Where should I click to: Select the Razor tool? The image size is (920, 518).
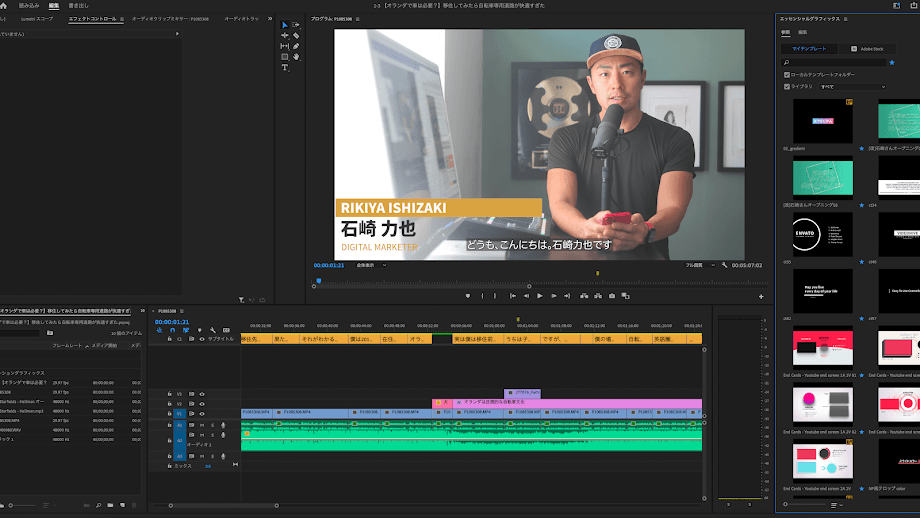(x=297, y=35)
